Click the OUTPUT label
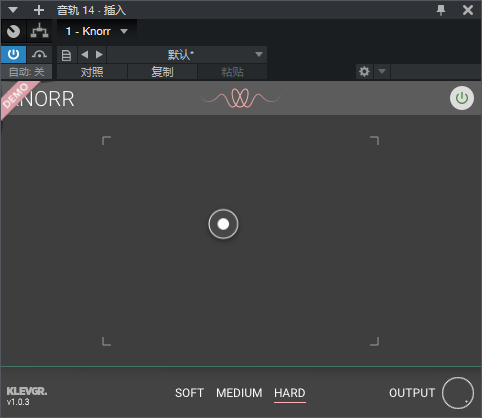482x418 pixels. point(412,393)
